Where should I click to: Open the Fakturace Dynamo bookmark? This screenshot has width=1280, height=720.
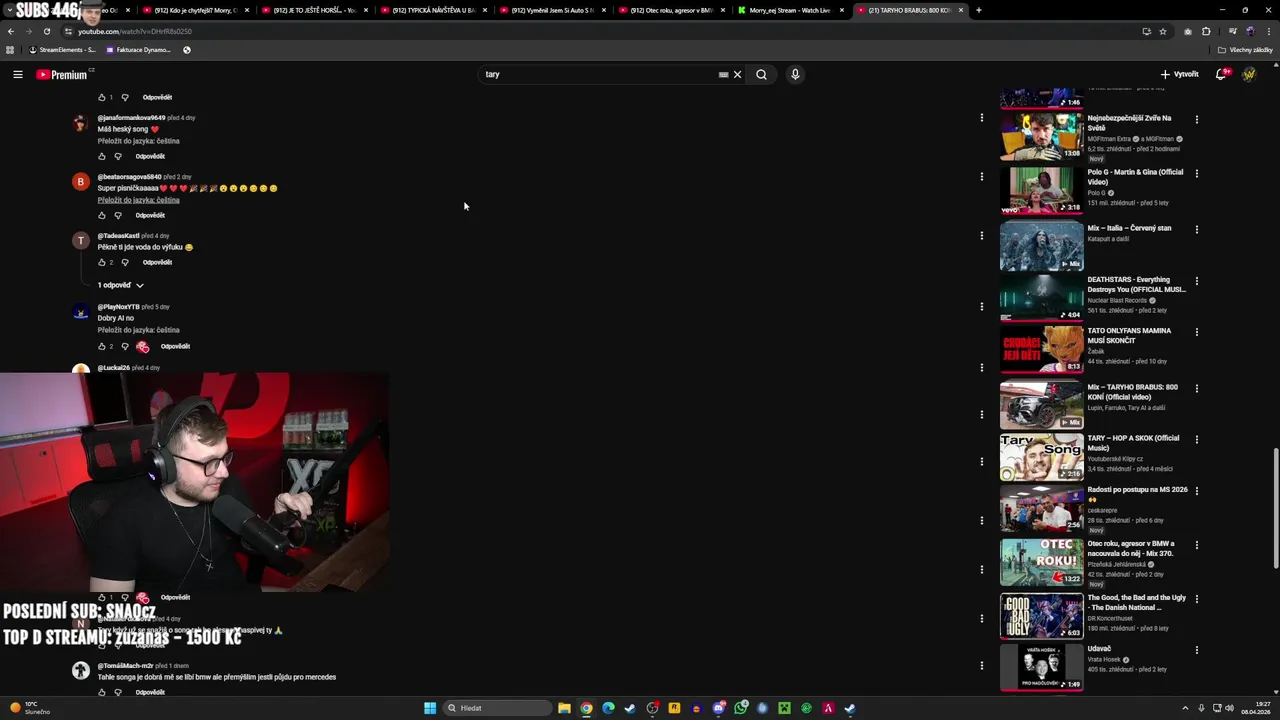coord(139,49)
